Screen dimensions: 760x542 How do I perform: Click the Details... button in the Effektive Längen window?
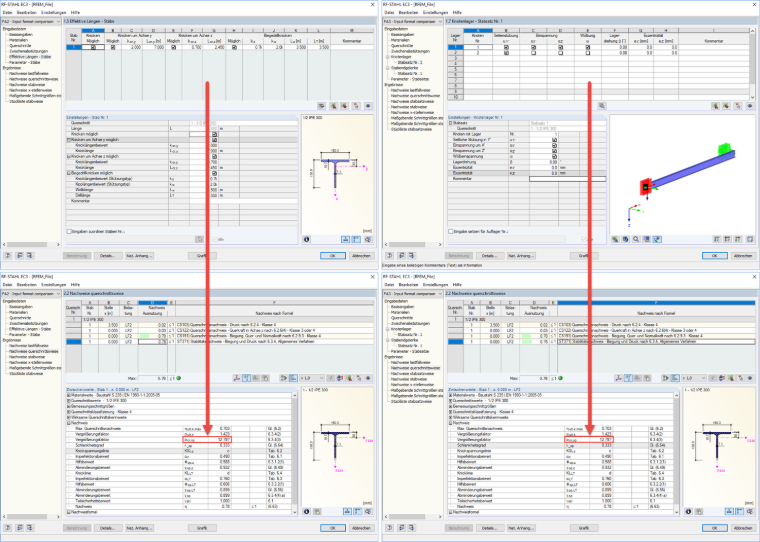(107, 255)
